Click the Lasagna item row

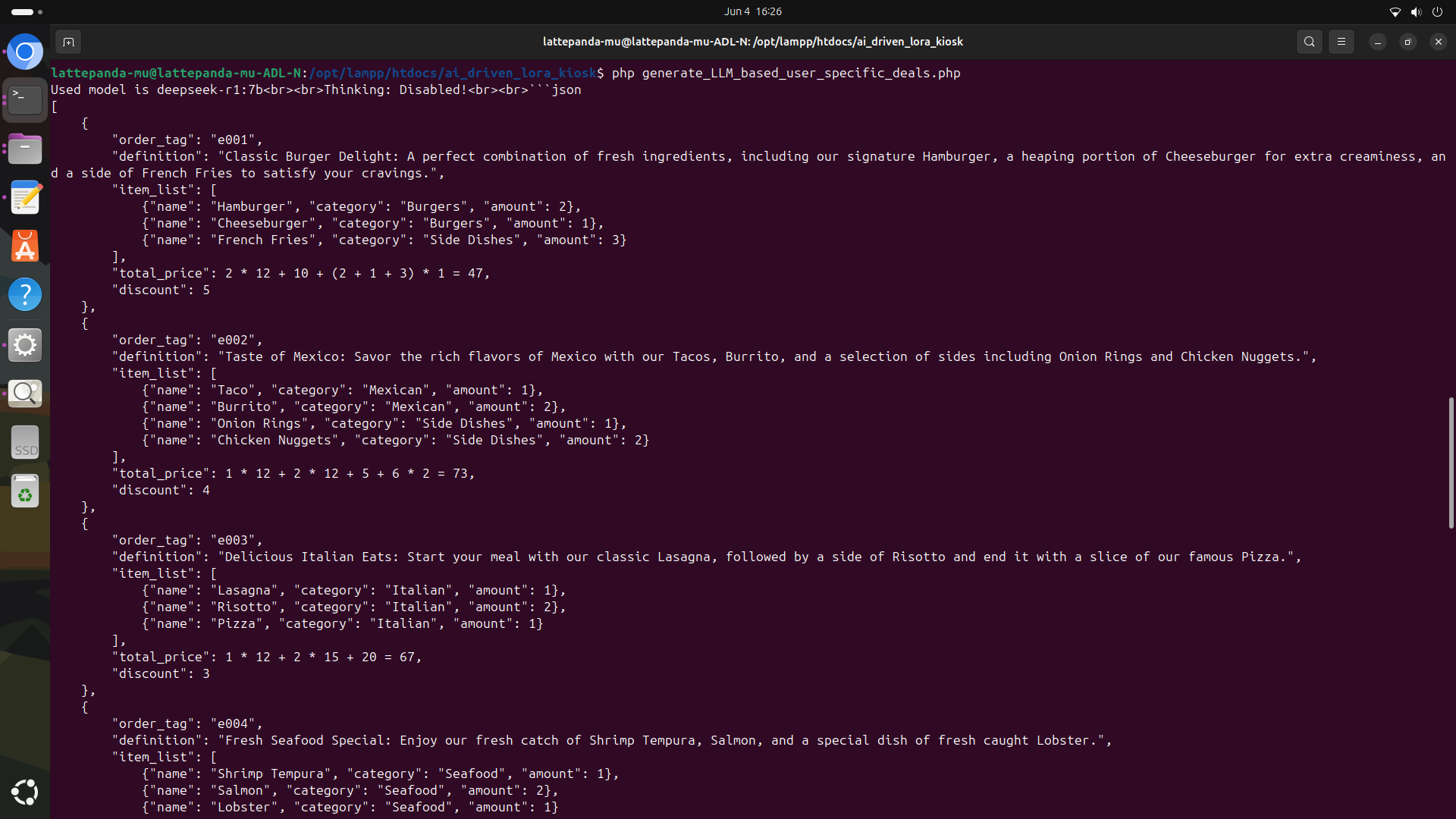[353, 590]
